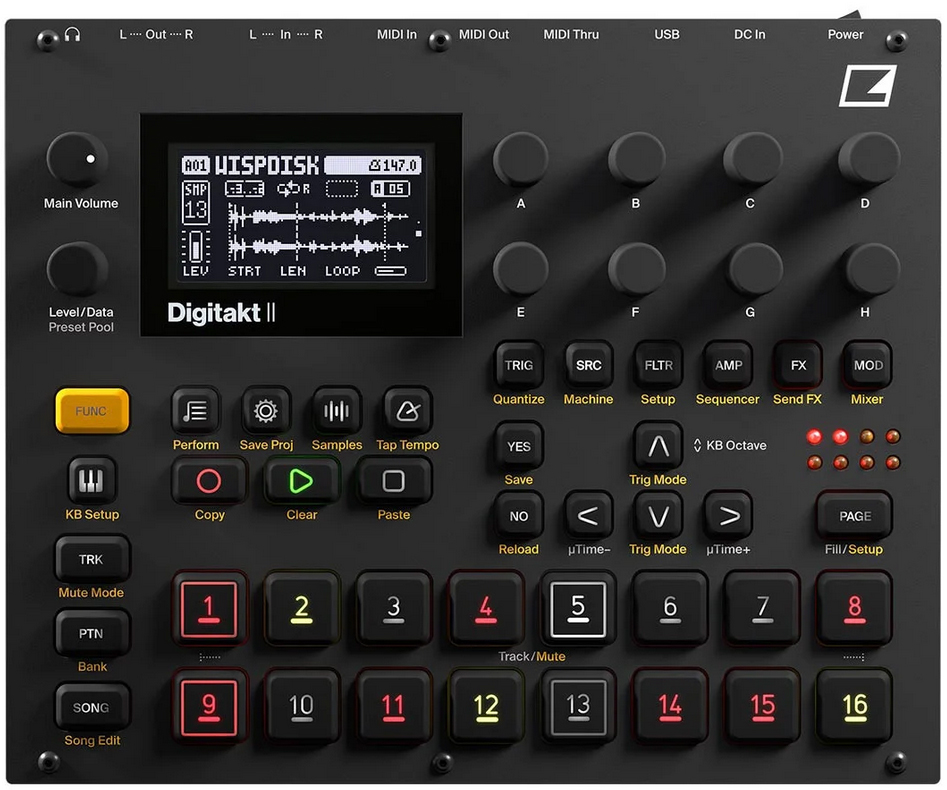The width and height of the screenshot is (947, 790).
Task: Toggle the track 5 trig key
Action: point(577,607)
